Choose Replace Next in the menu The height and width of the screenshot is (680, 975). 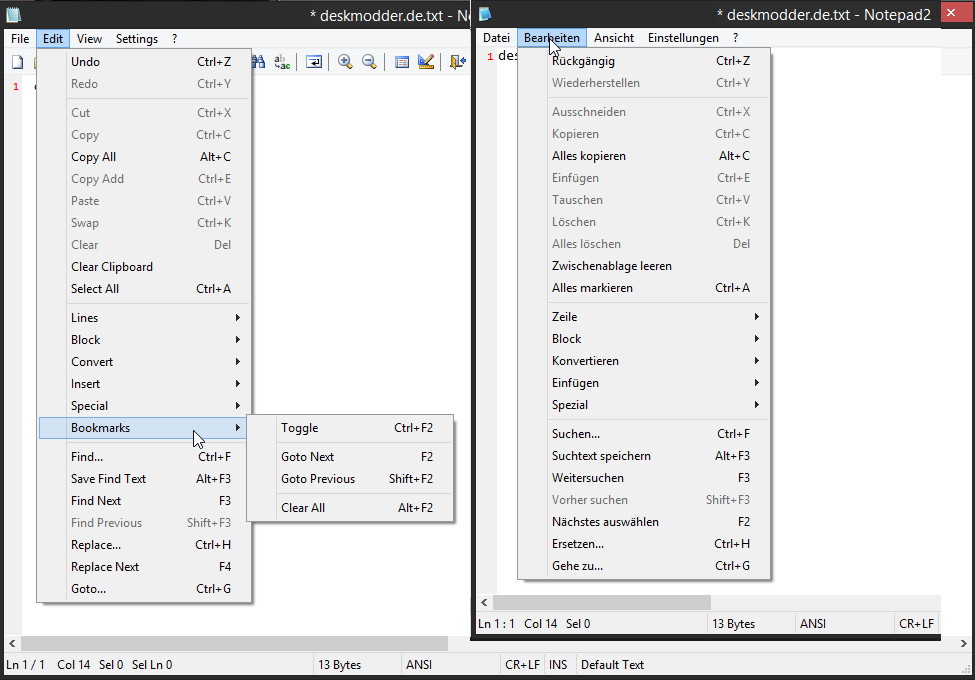point(145,567)
